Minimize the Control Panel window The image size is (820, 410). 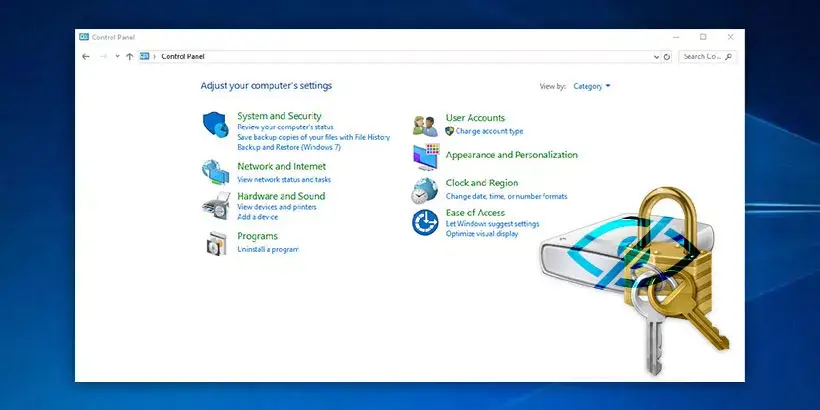pyautogui.click(x=676, y=37)
